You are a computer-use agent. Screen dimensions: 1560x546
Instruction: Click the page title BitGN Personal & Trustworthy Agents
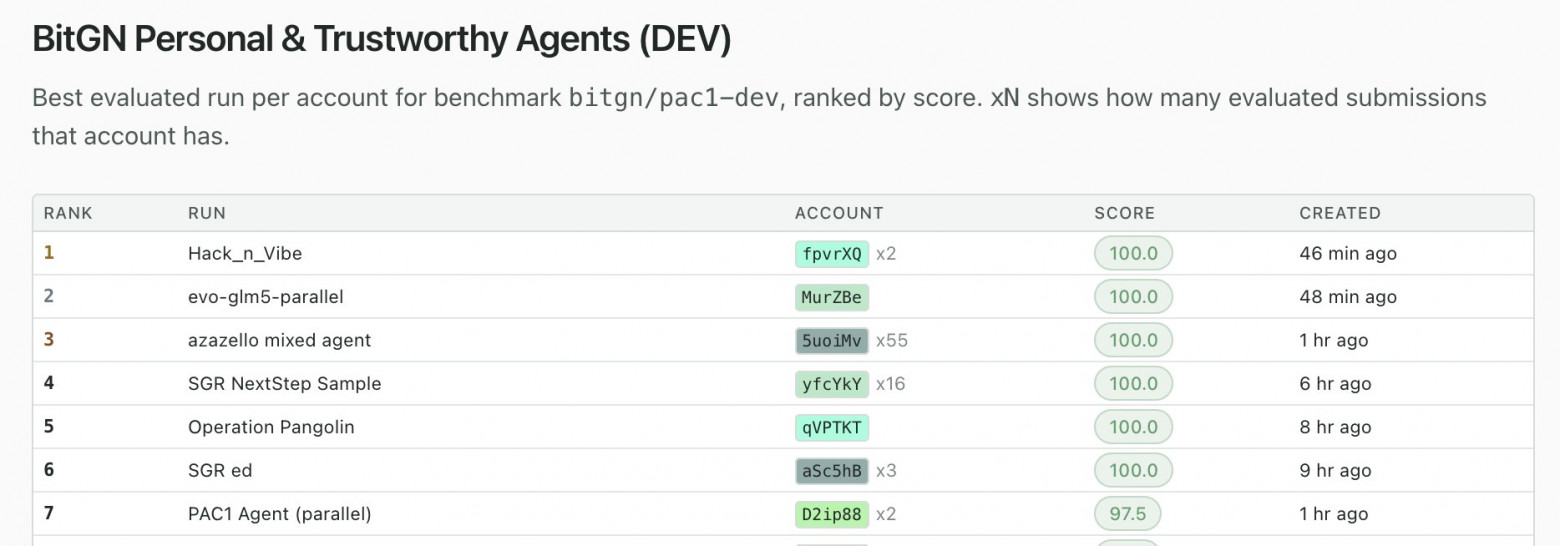point(382,39)
